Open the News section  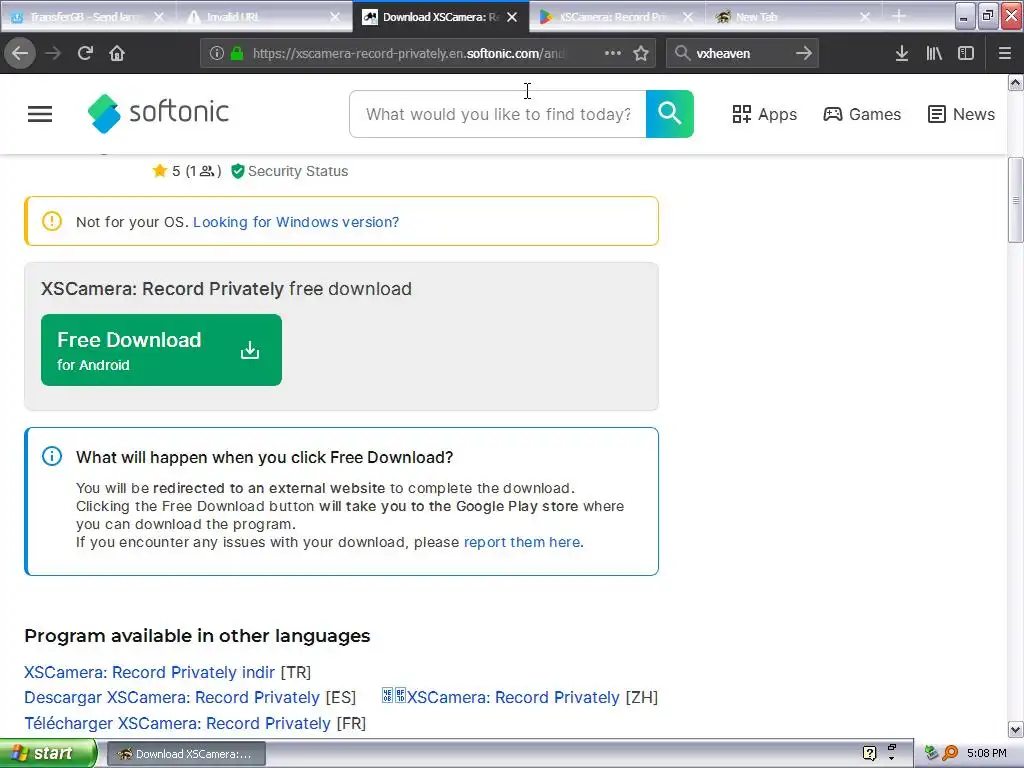(x=961, y=114)
